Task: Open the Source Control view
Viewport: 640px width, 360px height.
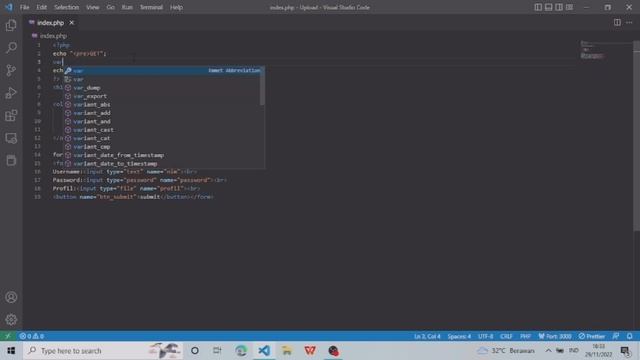Action: [x=11, y=70]
